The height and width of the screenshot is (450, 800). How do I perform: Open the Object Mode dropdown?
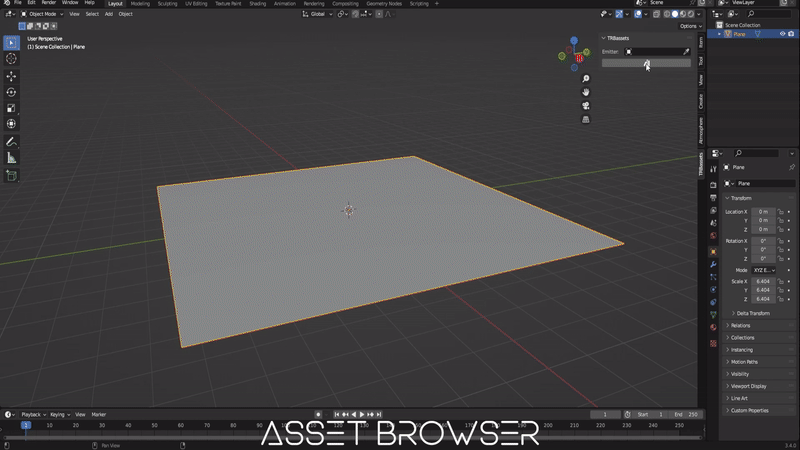[x=42, y=14]
